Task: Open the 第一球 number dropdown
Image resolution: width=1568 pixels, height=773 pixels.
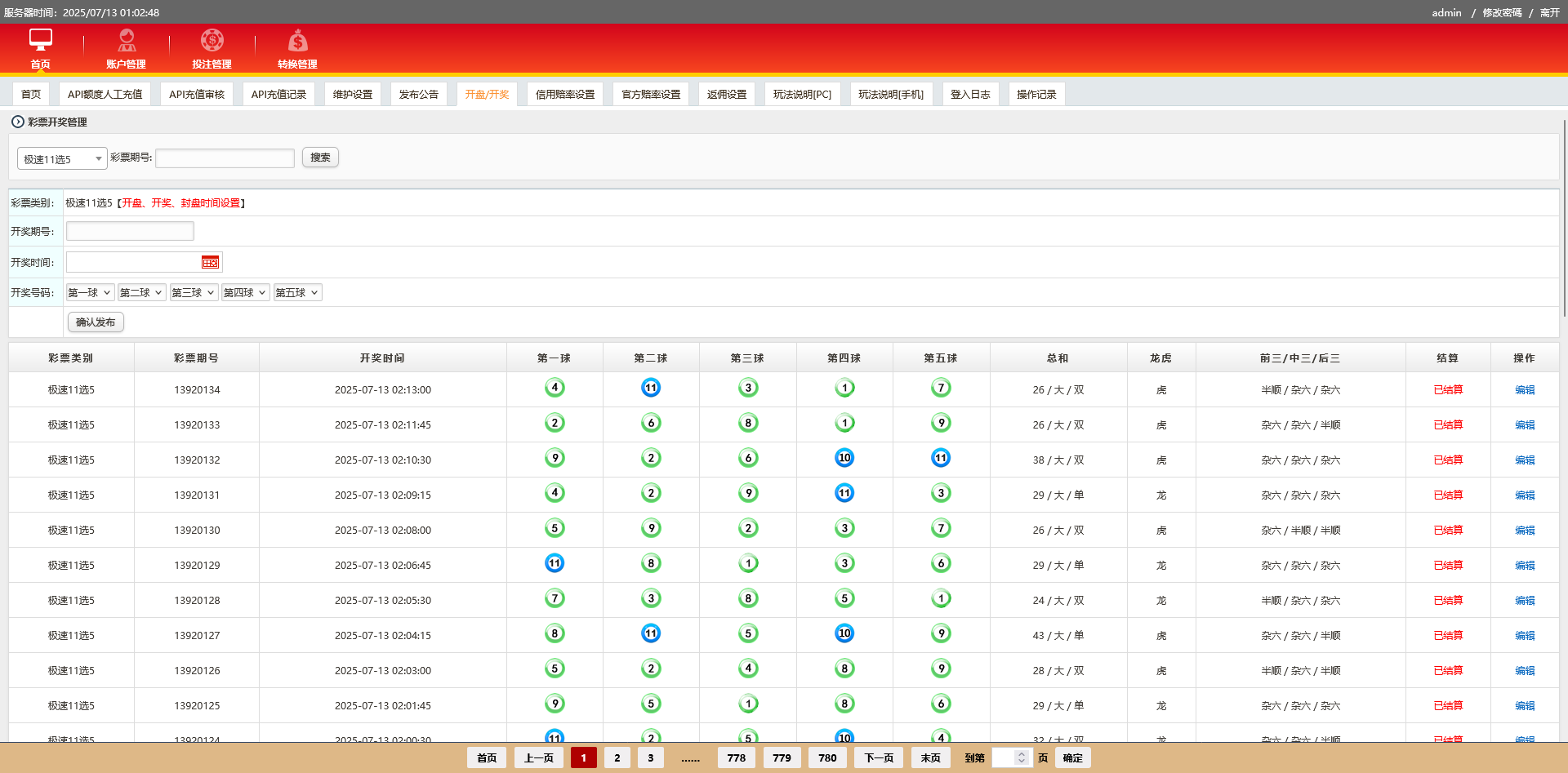Action: pos(90,292)
